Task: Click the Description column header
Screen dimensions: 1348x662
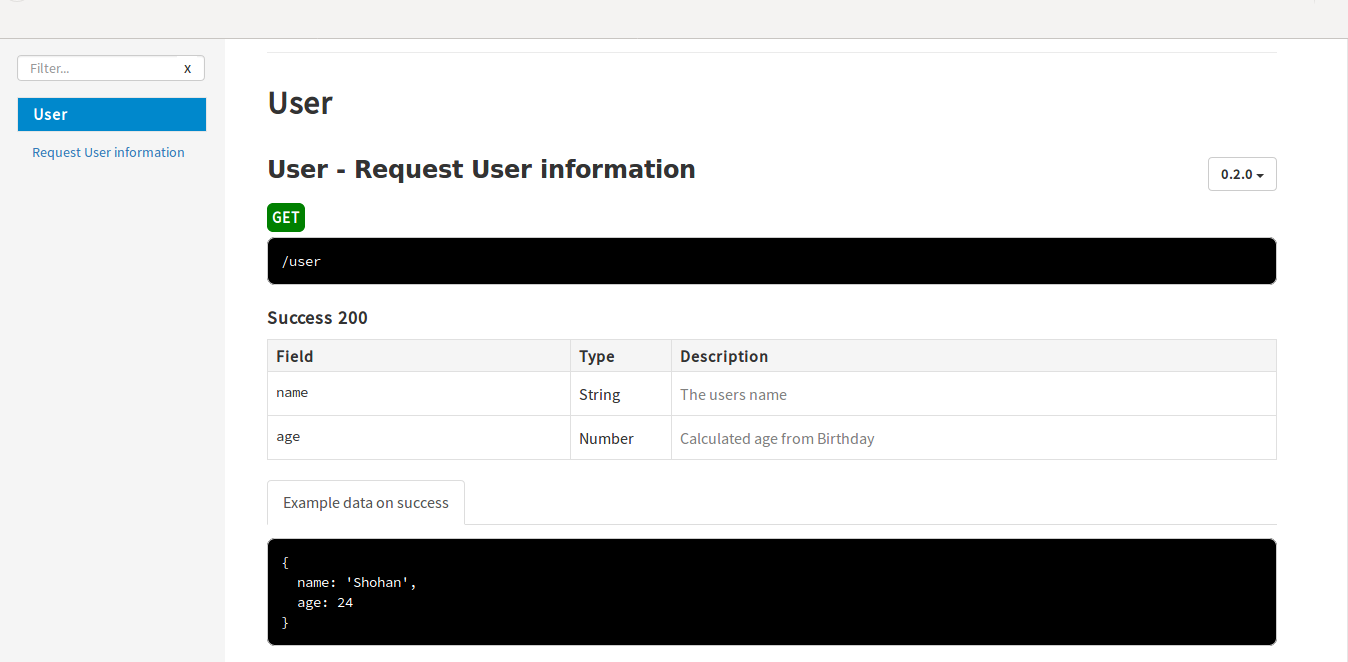Action: 974,356
